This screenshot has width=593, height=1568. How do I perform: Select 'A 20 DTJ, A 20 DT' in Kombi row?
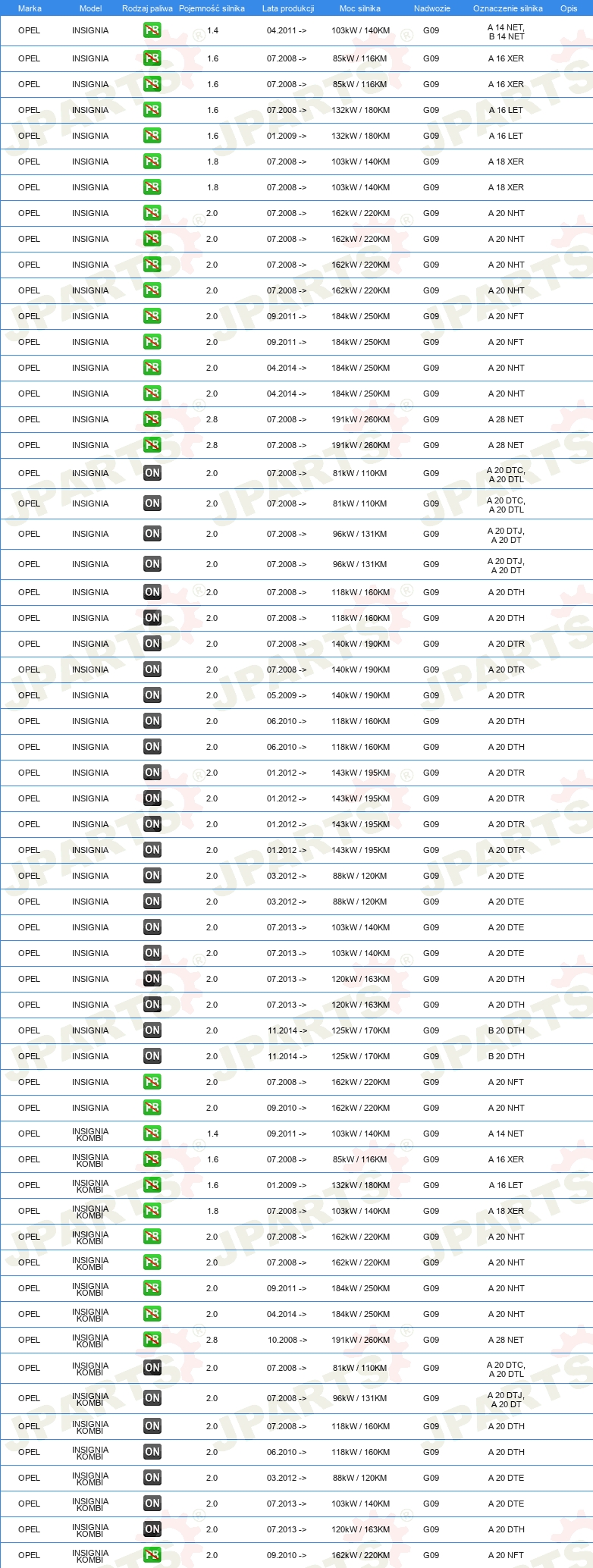pos(506,1400)
